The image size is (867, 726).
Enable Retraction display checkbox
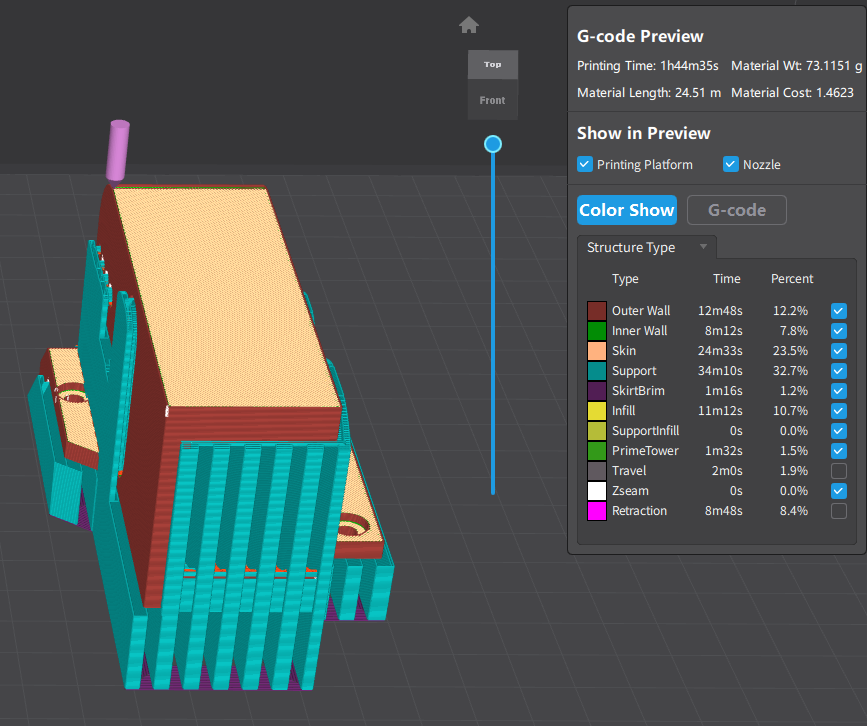(838, 511)
